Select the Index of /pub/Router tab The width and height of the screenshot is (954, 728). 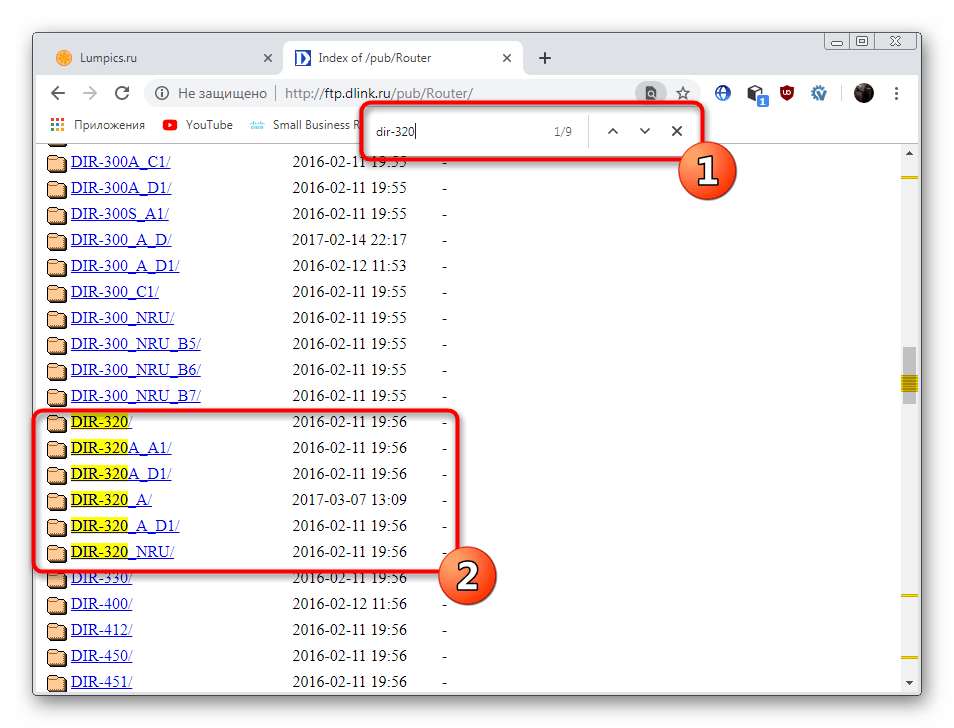(402, 58)
